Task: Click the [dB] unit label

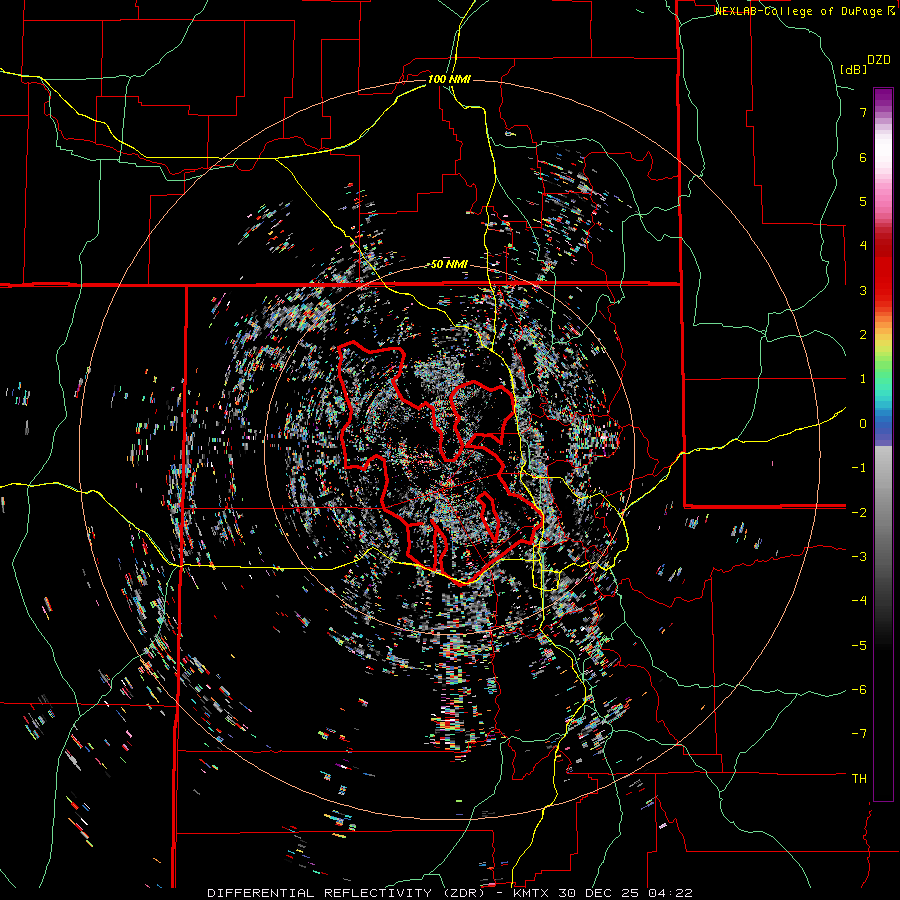Action: click(854, 69)
